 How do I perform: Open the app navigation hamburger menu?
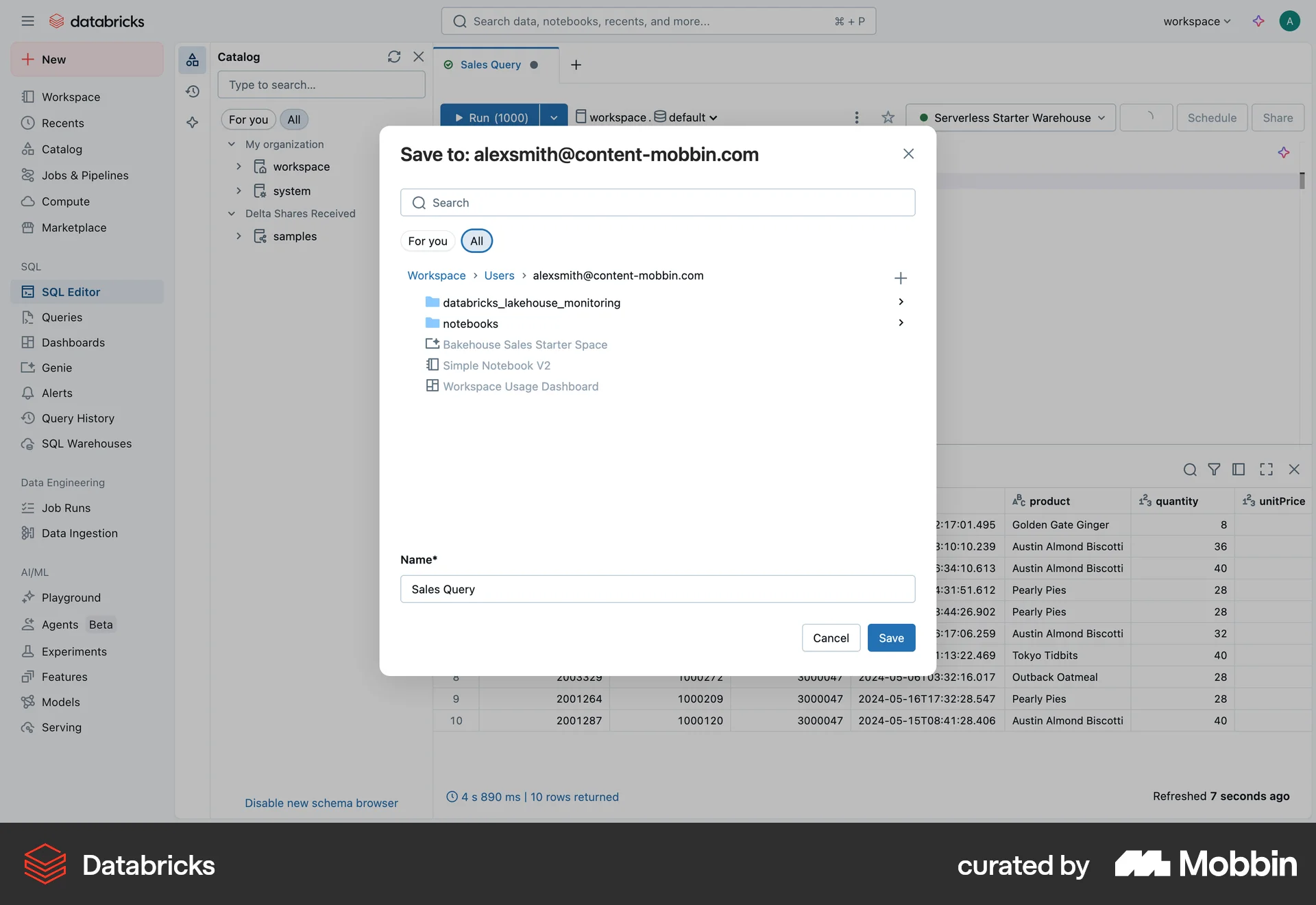28,21
